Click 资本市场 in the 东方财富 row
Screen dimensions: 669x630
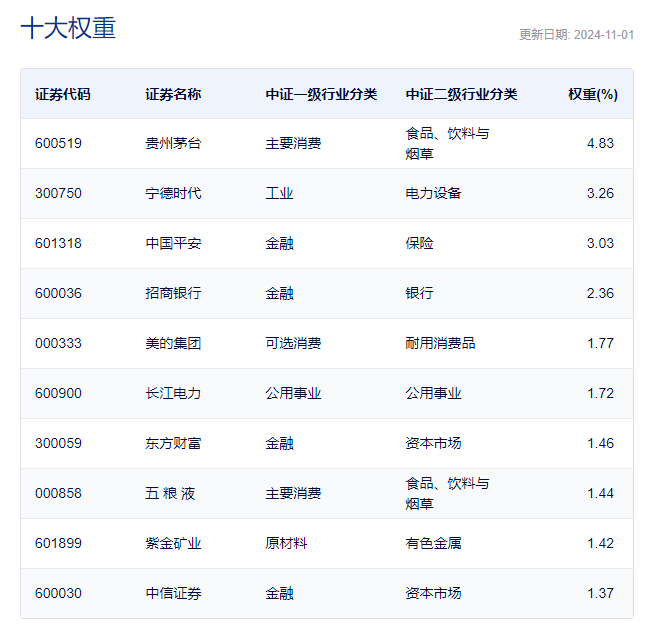433,443
